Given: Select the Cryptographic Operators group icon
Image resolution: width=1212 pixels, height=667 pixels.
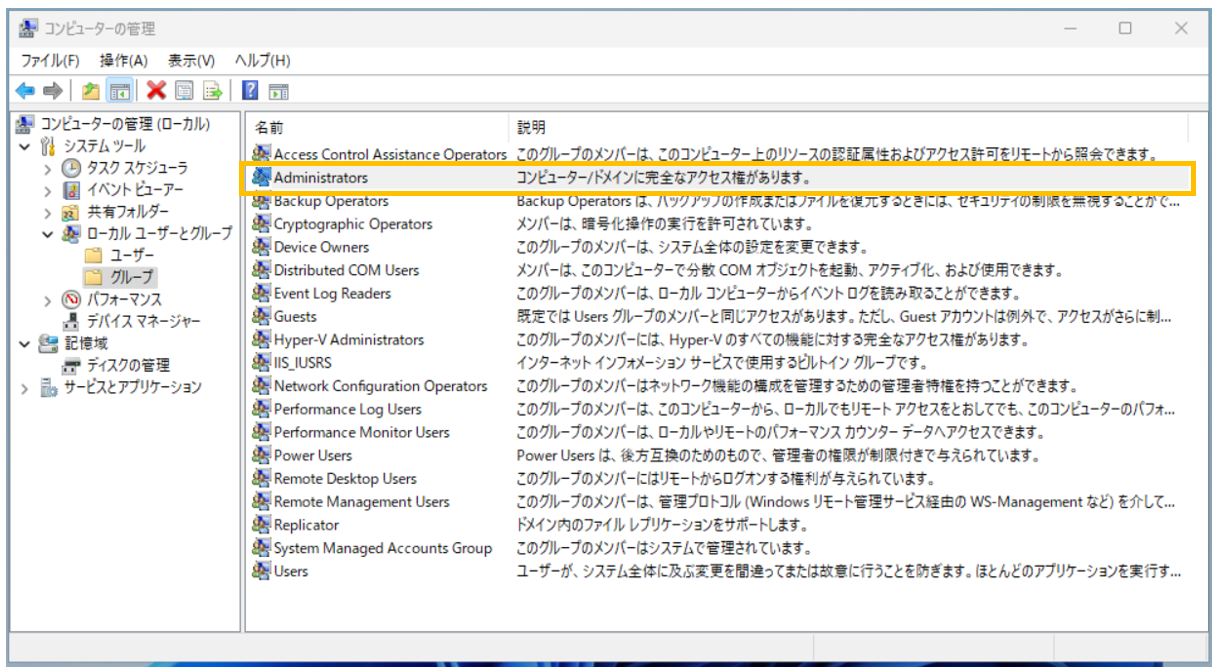Looking at the screenshot, I should click(x=261, y=224).
